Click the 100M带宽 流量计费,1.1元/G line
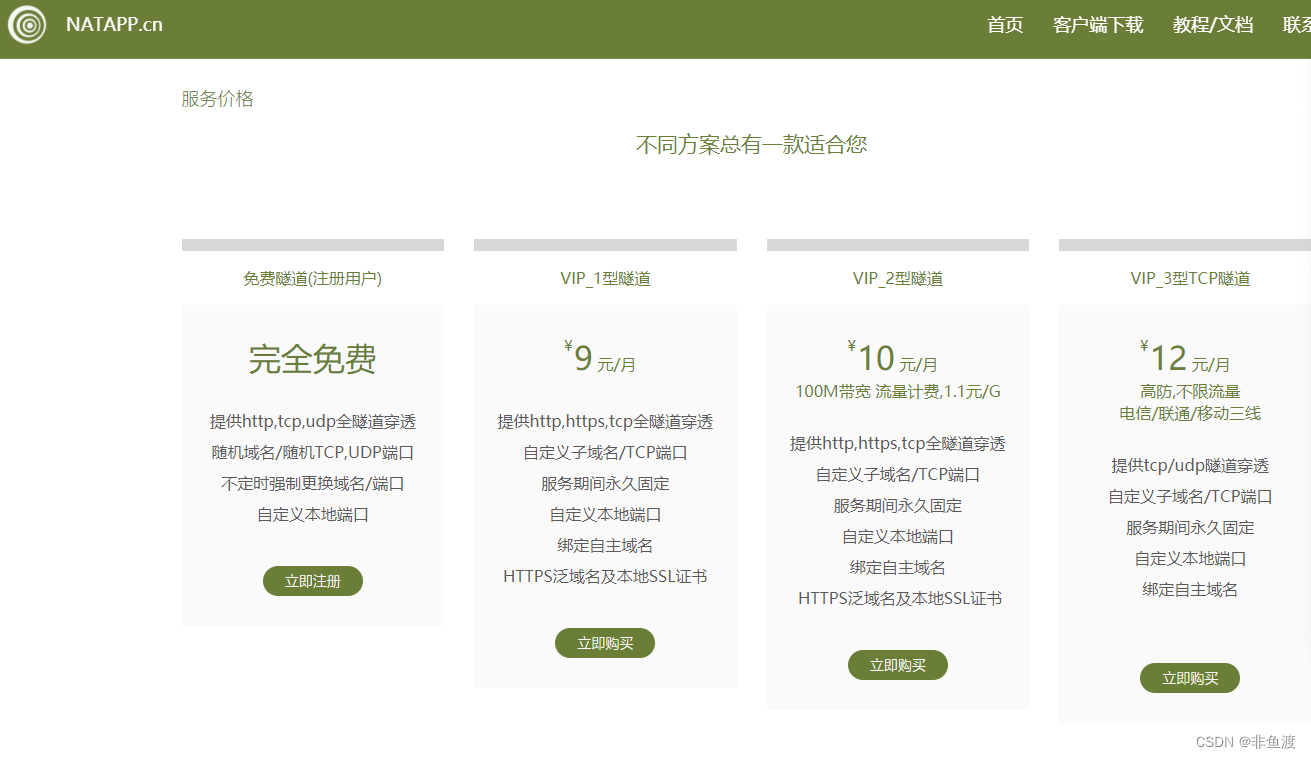This screenshot has width=1311, height=758. pos(898,392)
